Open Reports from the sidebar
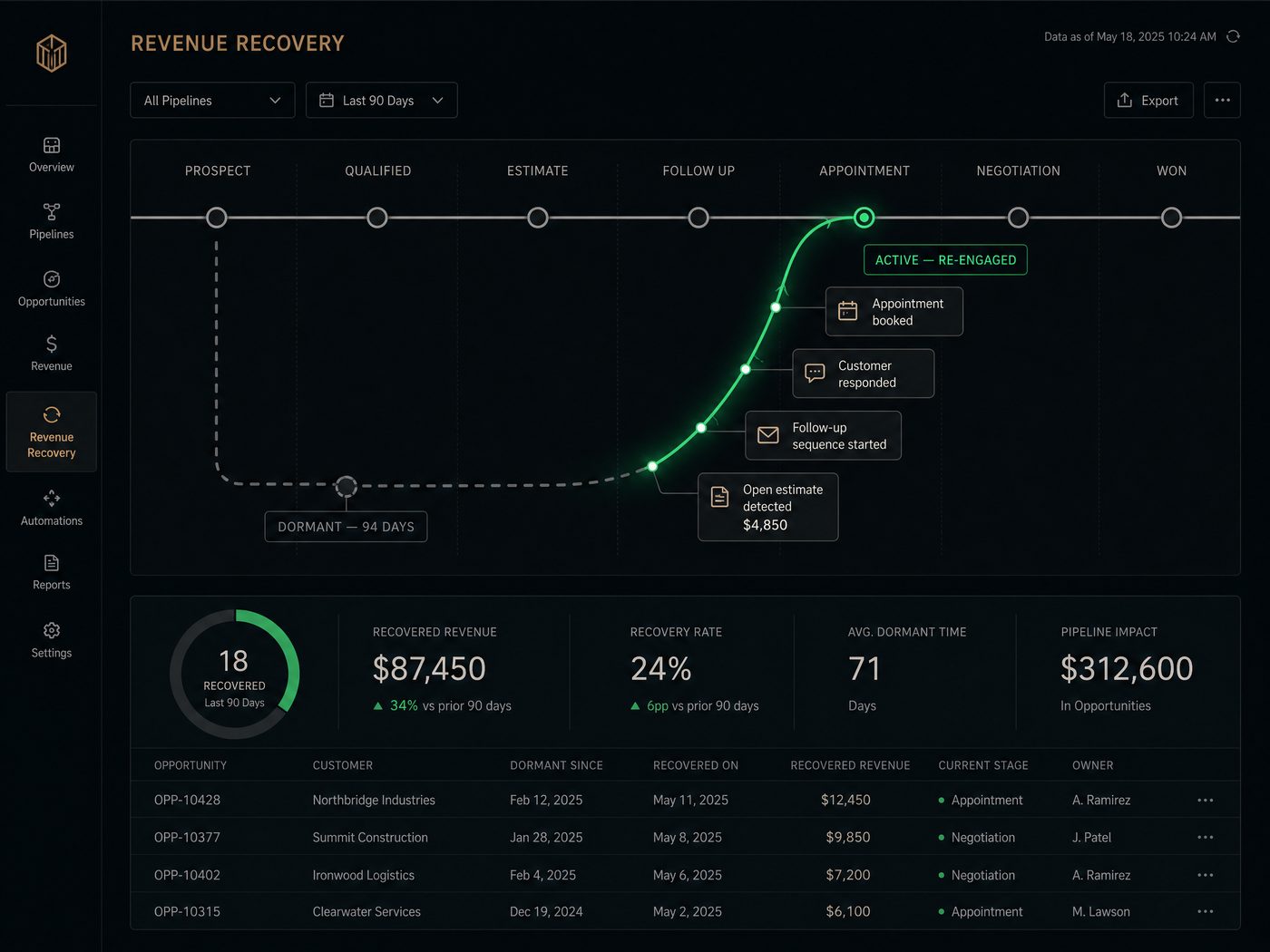Viewport: 1270px width, 952px height. pos(52,572)
